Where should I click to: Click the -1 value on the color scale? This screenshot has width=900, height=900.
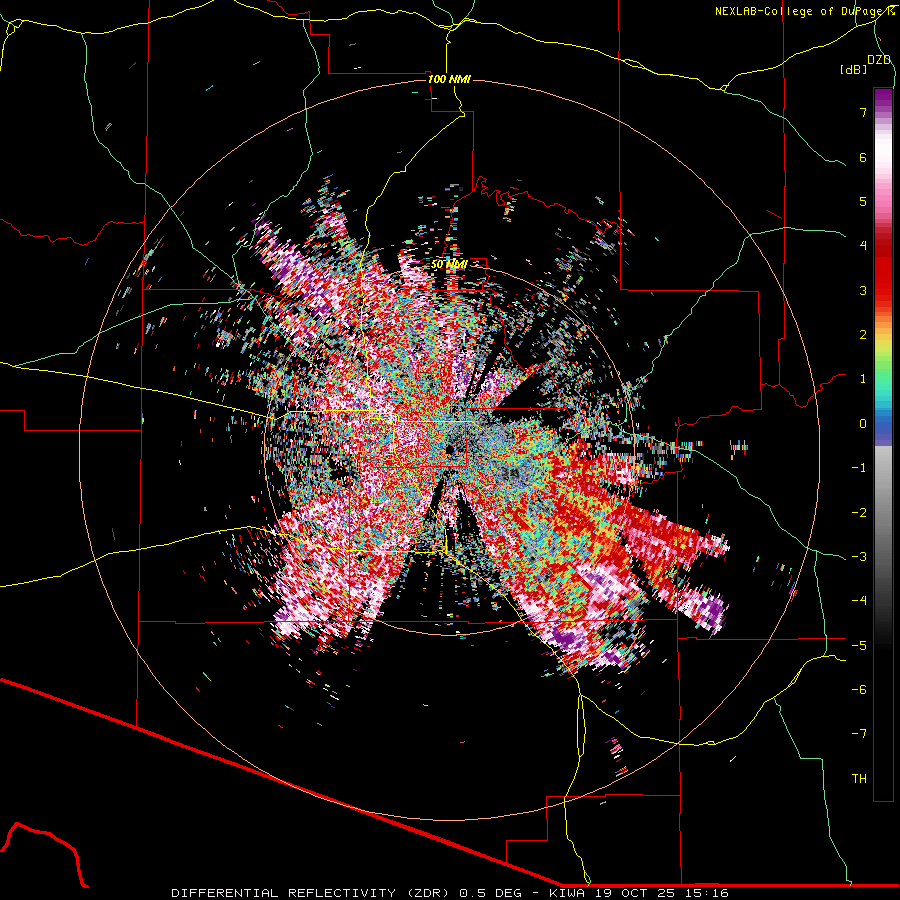point(859,468)
